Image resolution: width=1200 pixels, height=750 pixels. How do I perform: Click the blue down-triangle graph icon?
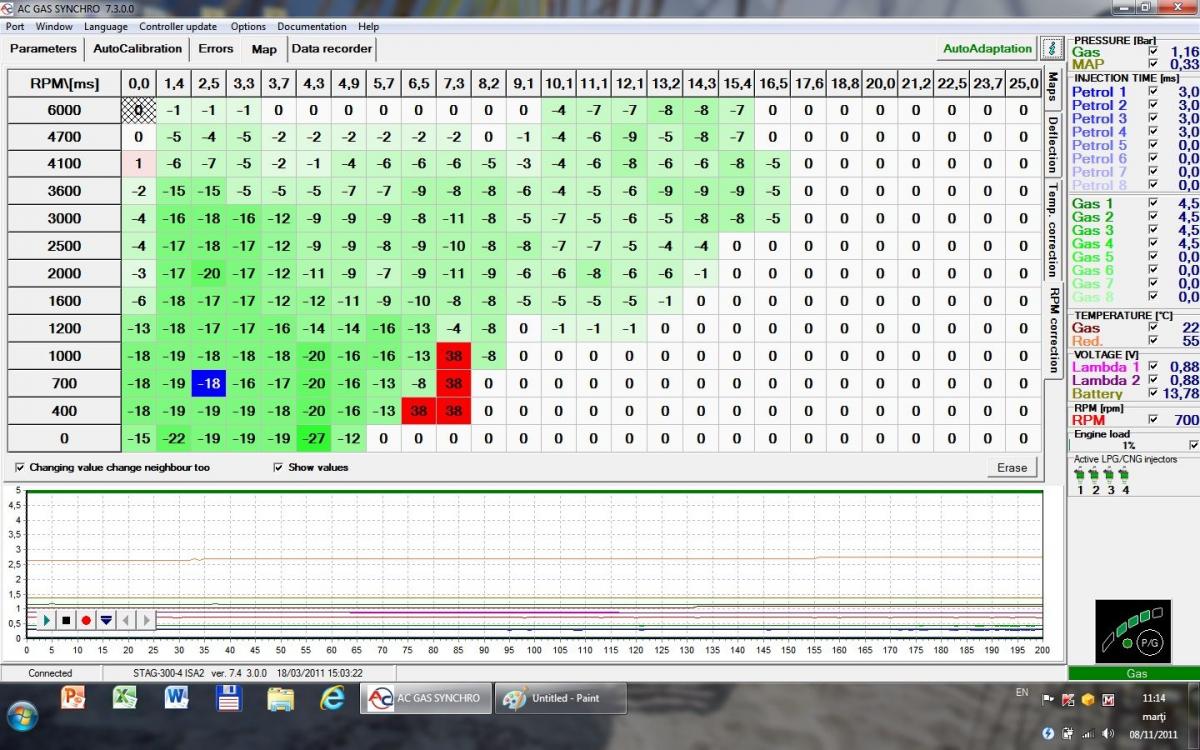106,620
